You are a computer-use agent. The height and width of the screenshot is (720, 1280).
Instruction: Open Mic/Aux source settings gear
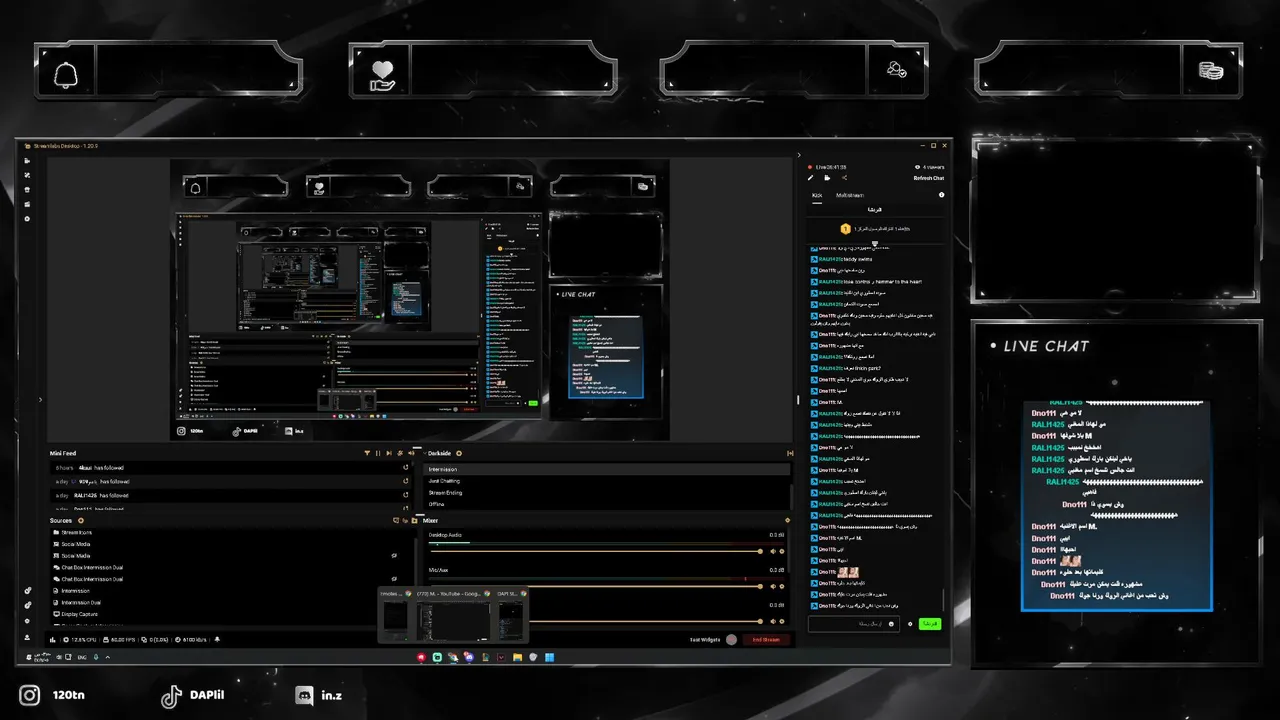click(782, 586)
